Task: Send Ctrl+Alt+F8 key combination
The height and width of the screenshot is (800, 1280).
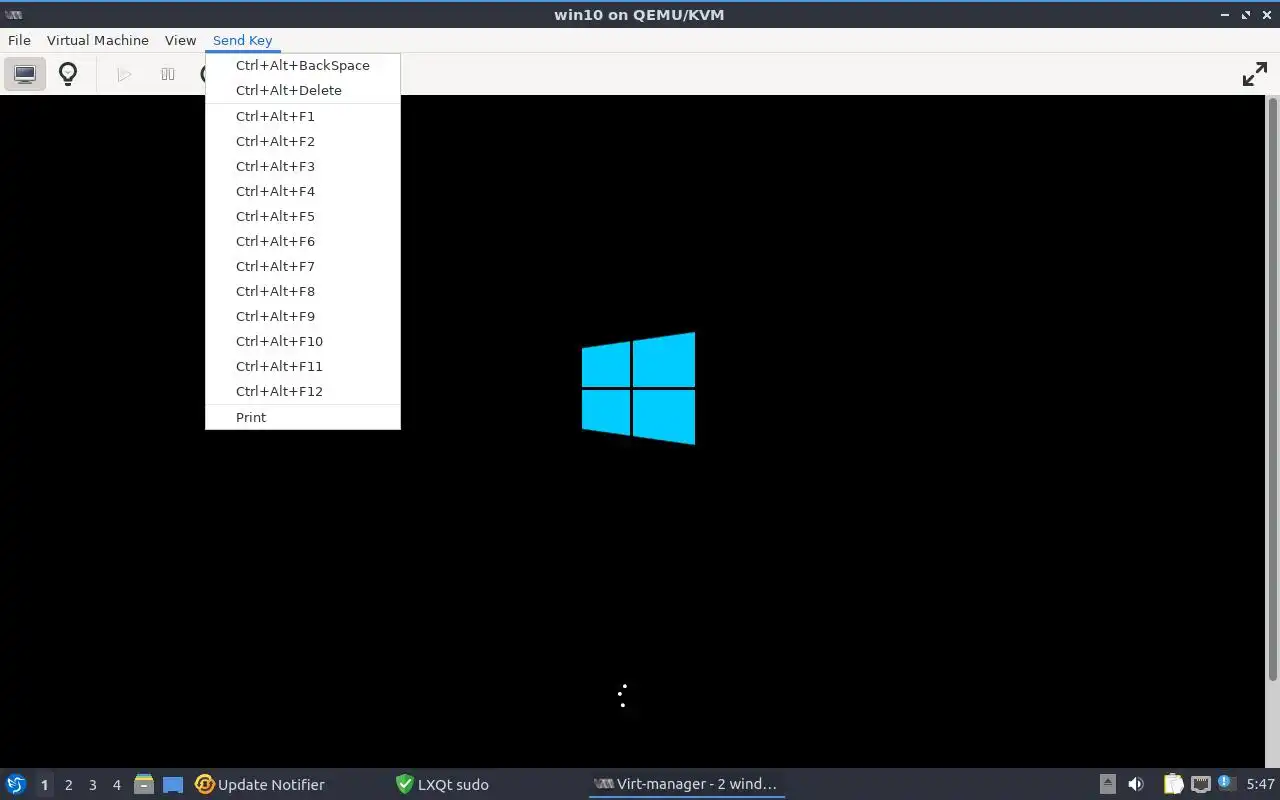Action: pos(303,291)
